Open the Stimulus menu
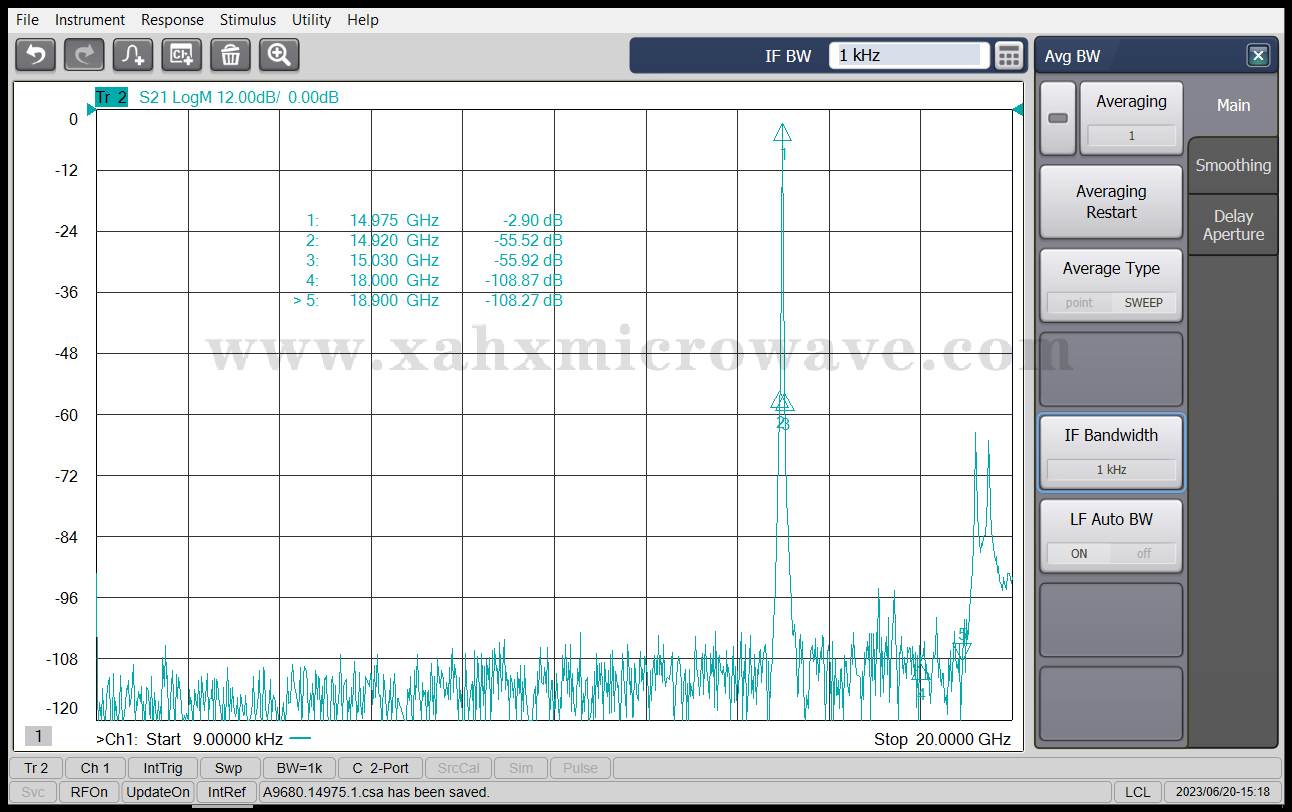This screenshot has height=812, width=1292. 248,20
